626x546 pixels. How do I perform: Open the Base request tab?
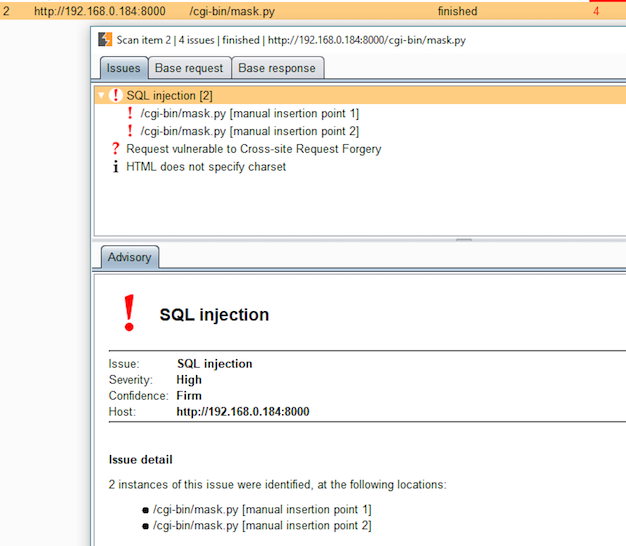[x=190, y=68]
